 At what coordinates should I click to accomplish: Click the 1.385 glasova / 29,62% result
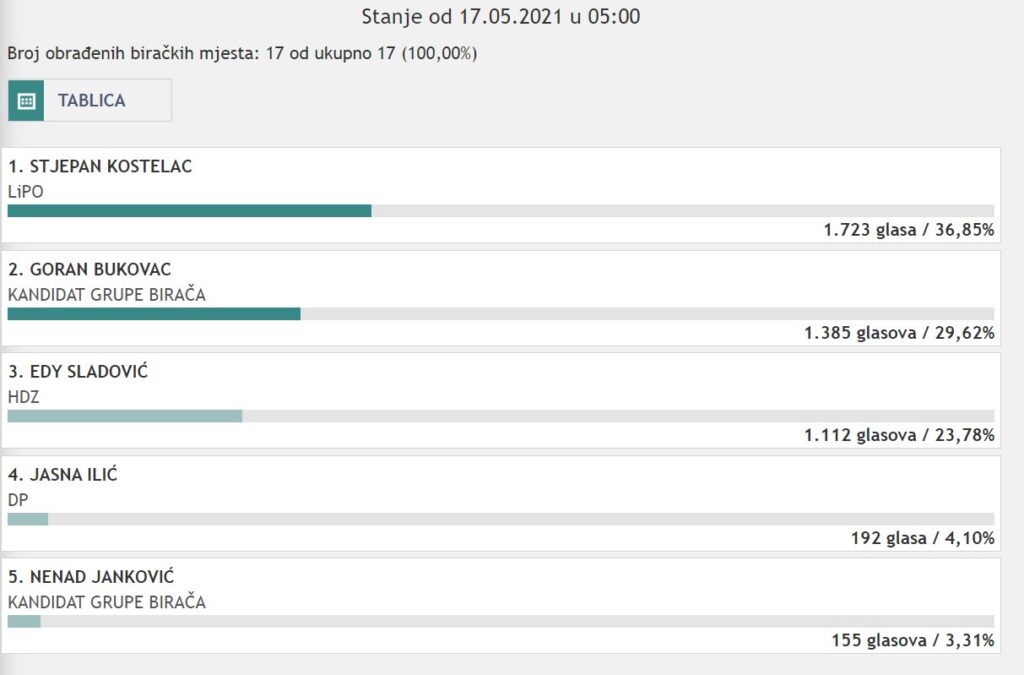(898, 333)
